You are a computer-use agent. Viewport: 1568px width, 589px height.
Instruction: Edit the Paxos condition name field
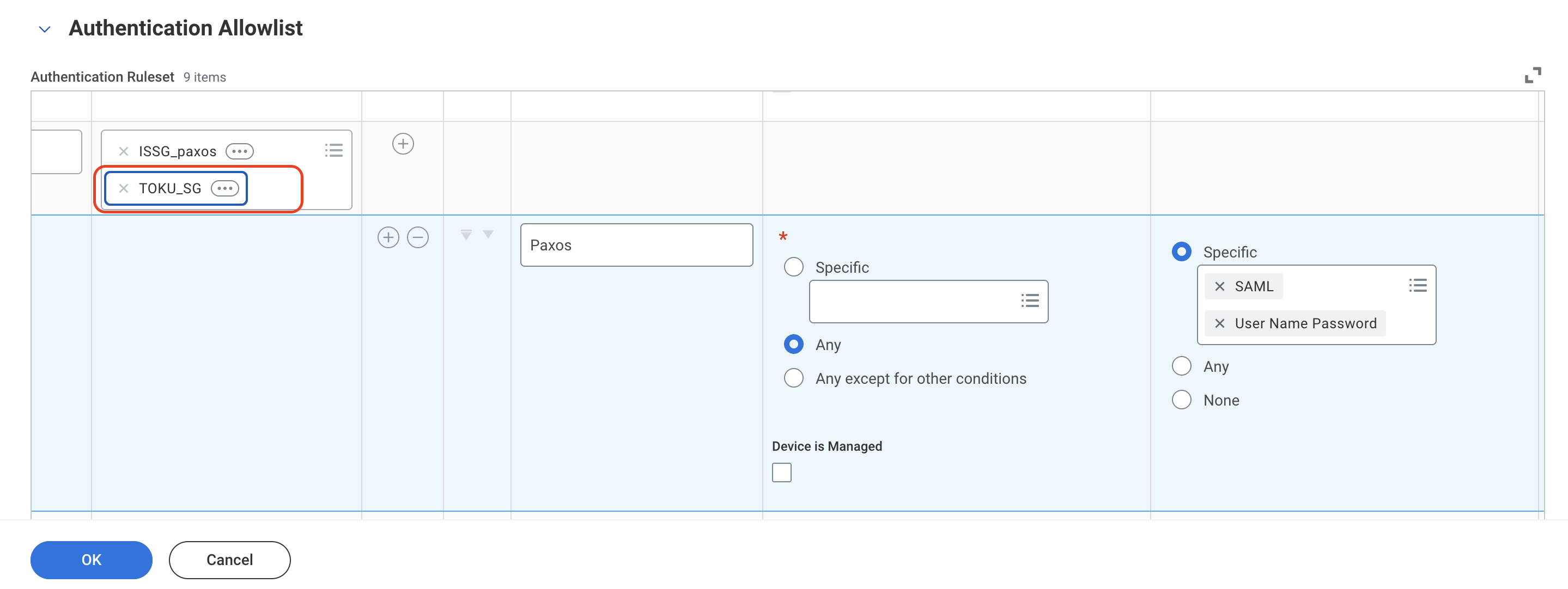[636, 244]
